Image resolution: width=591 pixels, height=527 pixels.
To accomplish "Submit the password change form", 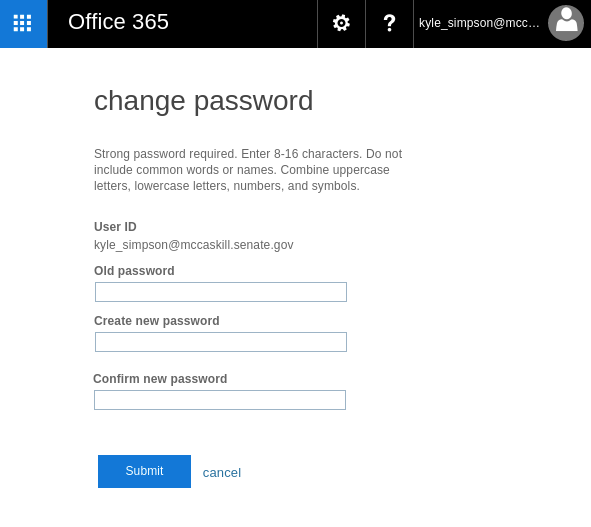I will (144, 471).
